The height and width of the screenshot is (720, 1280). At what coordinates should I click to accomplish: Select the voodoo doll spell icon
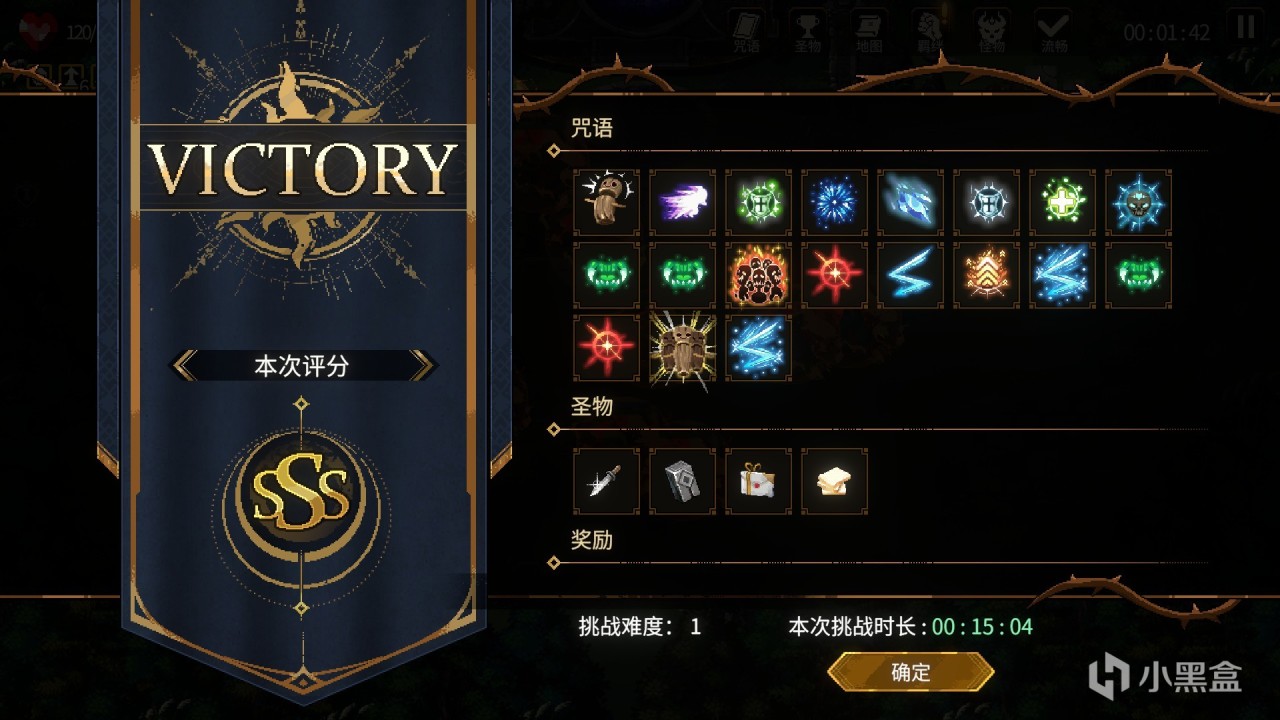click(x=607, y=203)
